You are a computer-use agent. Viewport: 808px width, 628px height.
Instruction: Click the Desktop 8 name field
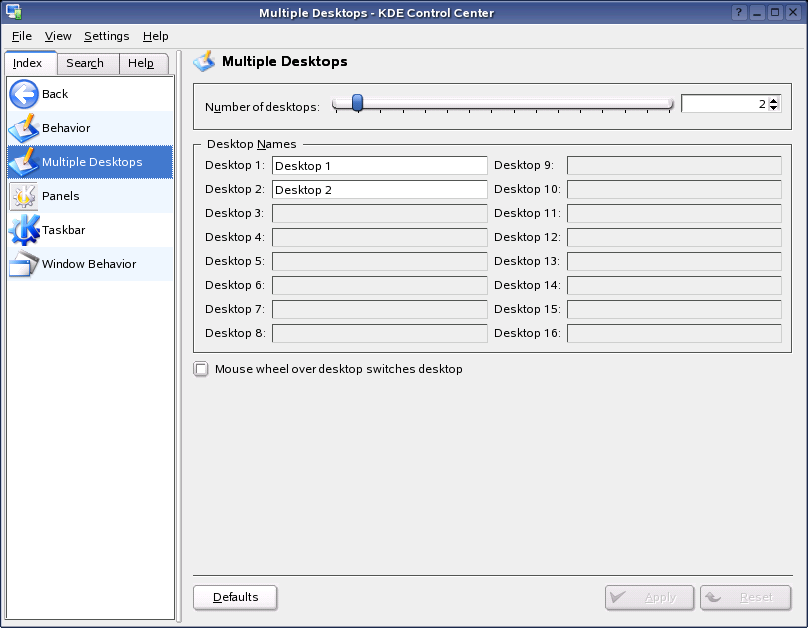click(x=379, y=333)
